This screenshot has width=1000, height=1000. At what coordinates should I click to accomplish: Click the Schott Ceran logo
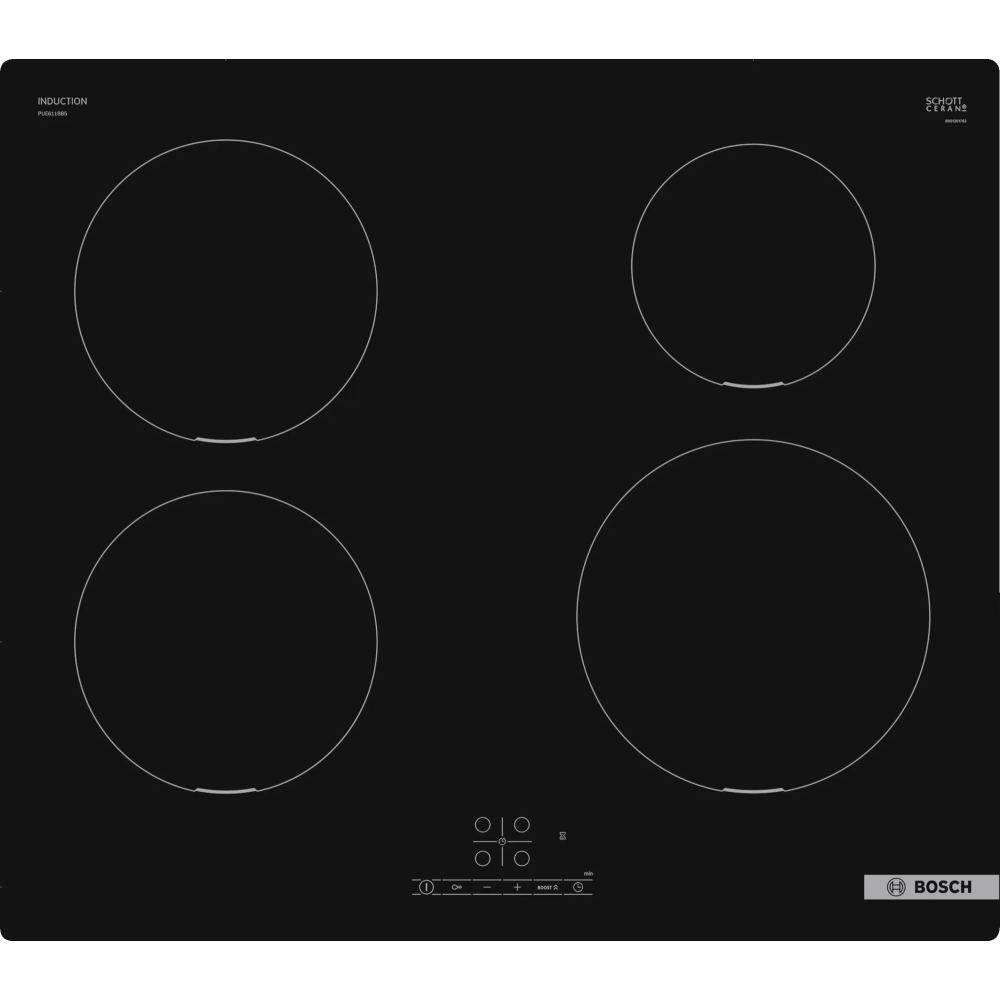pos(945,105)
